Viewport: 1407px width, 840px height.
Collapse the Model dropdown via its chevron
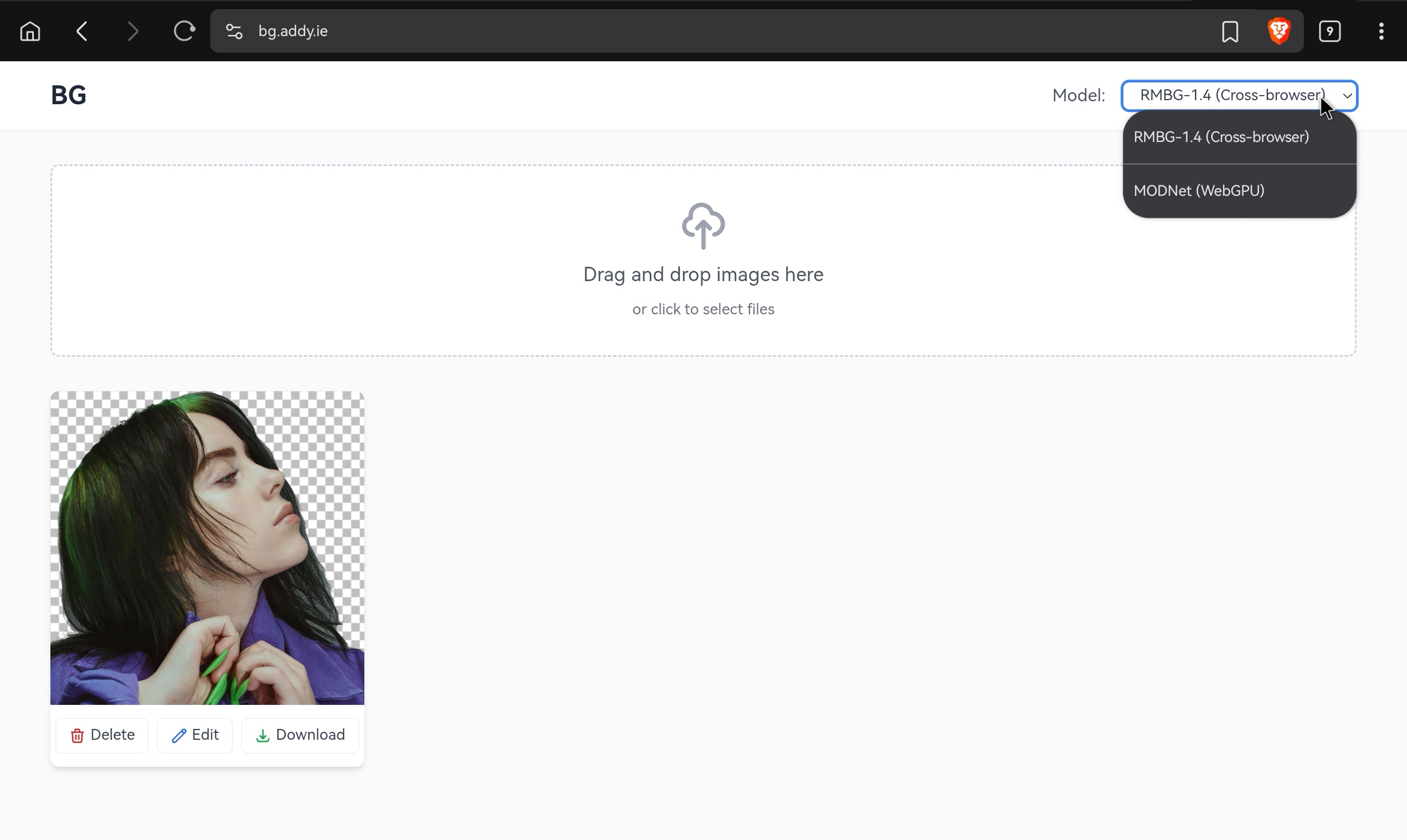[x=1347, y=96]
